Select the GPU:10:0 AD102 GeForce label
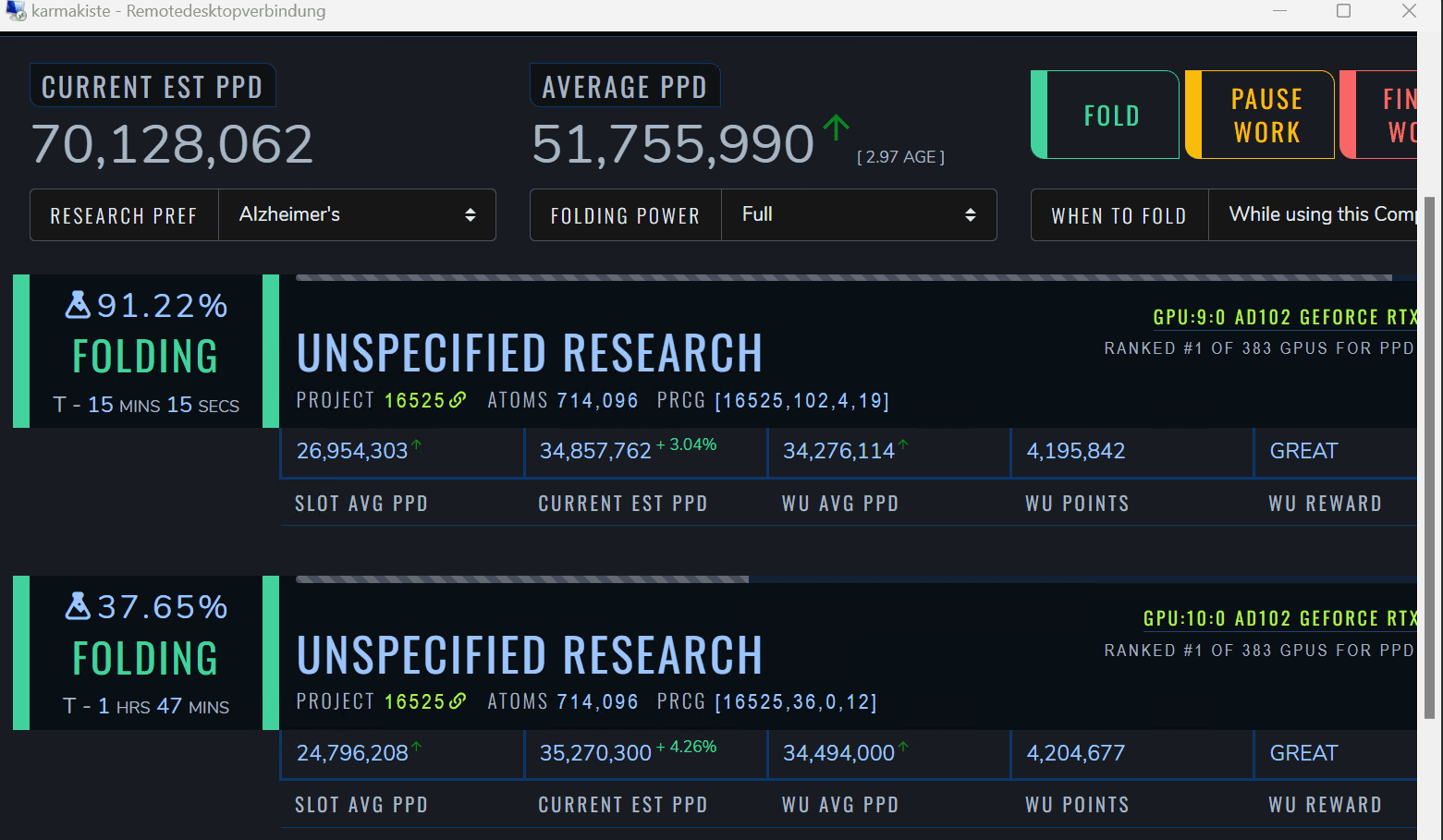Image resolution: width=1443 pixels, height=840 pixels. click(1279, 618)
